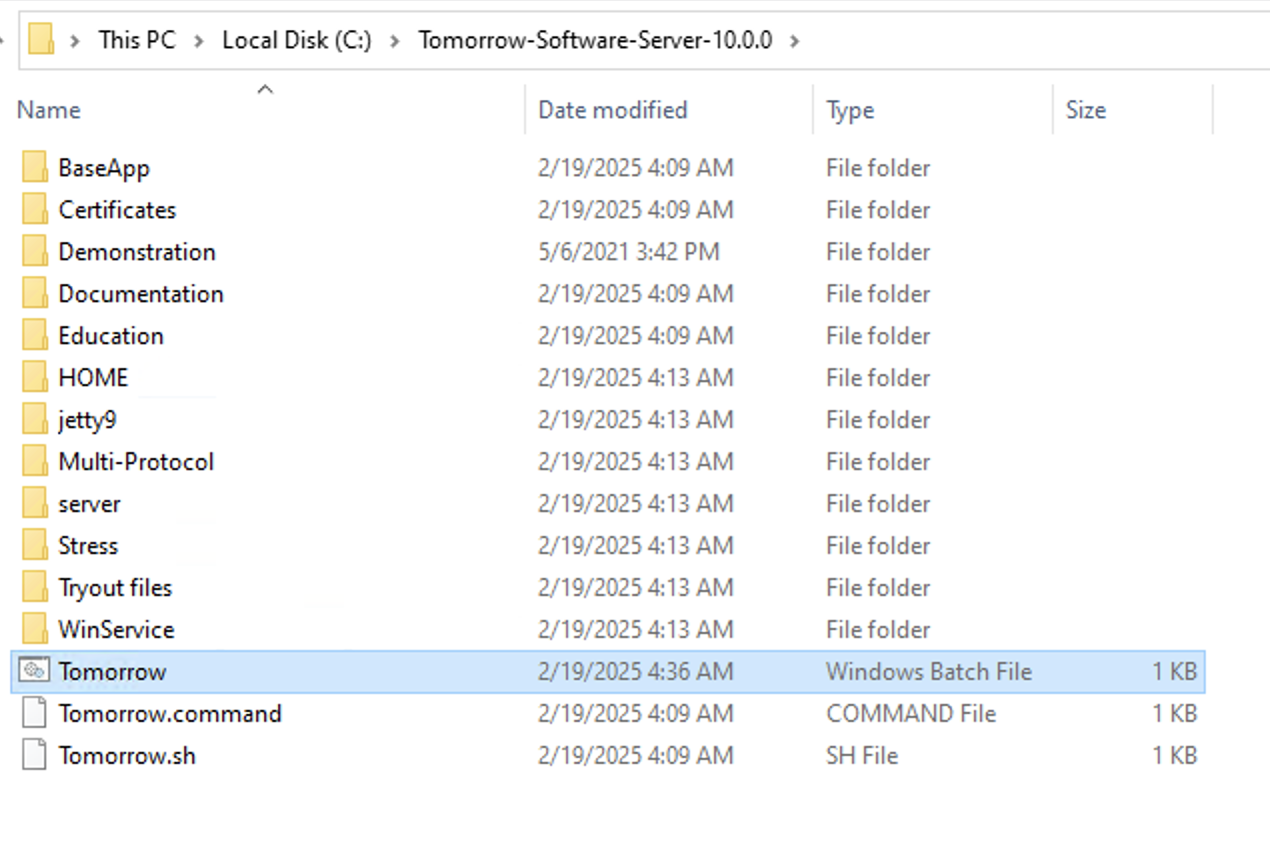Click the jetty9 folder icon
Image resolution: width=1270 pixels, height=864 pixels.
click(x=34, y=420)
